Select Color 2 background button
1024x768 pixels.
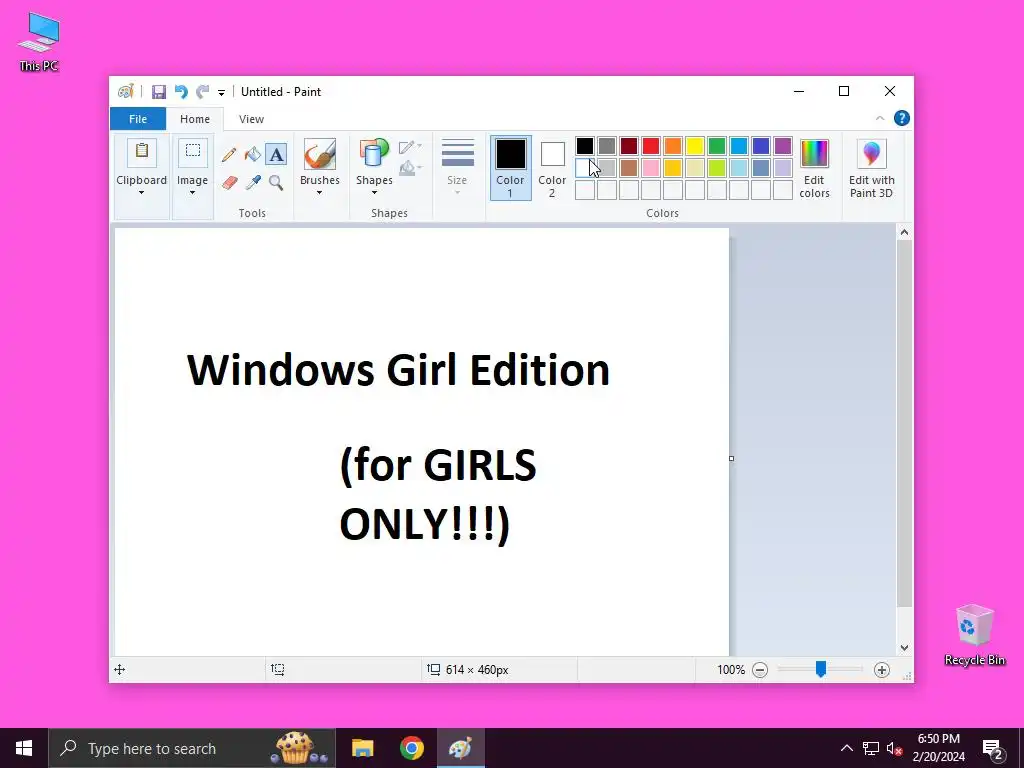(552, 168)
